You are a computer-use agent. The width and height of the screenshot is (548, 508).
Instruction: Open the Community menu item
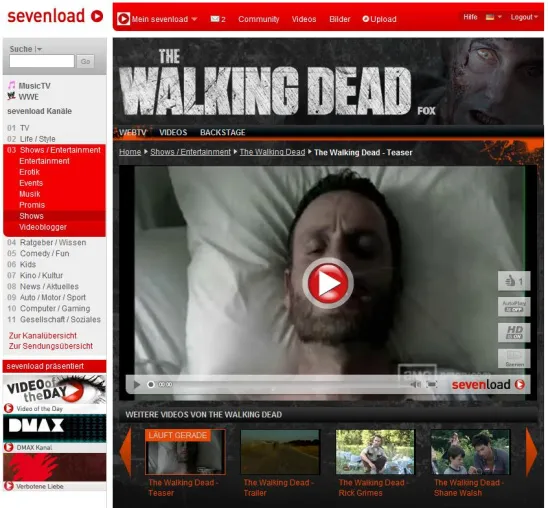pos(259,19)
